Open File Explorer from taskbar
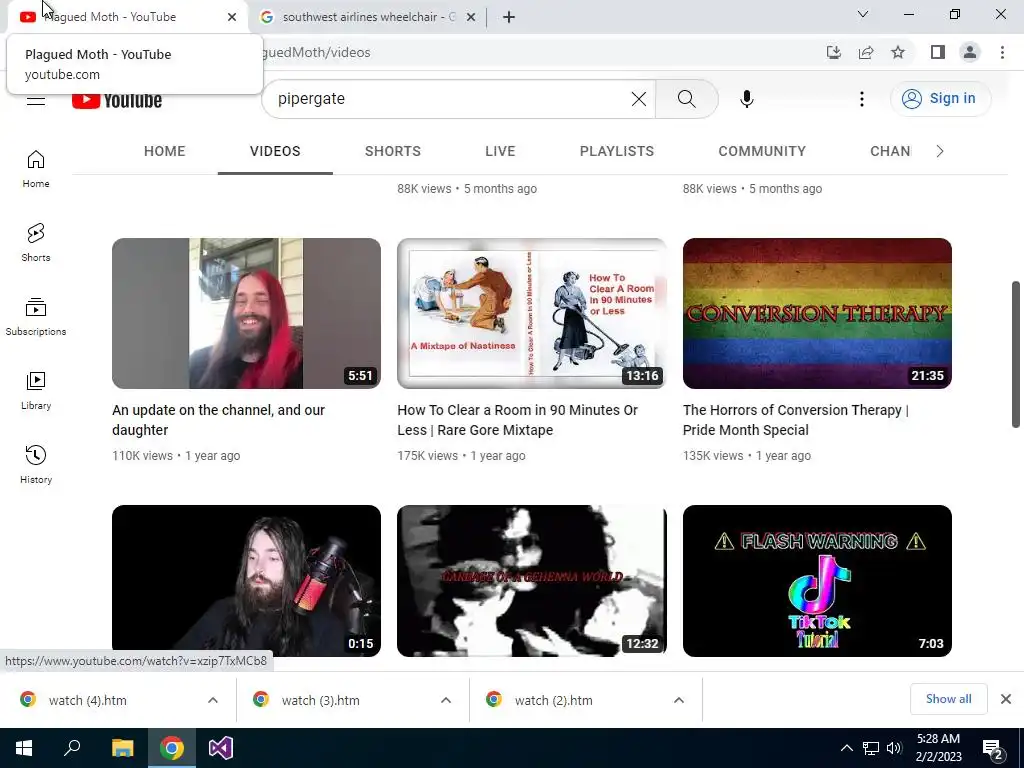The height and width of the screenshot is (768, 1024). pyautogui.click(x=122, y=748)
